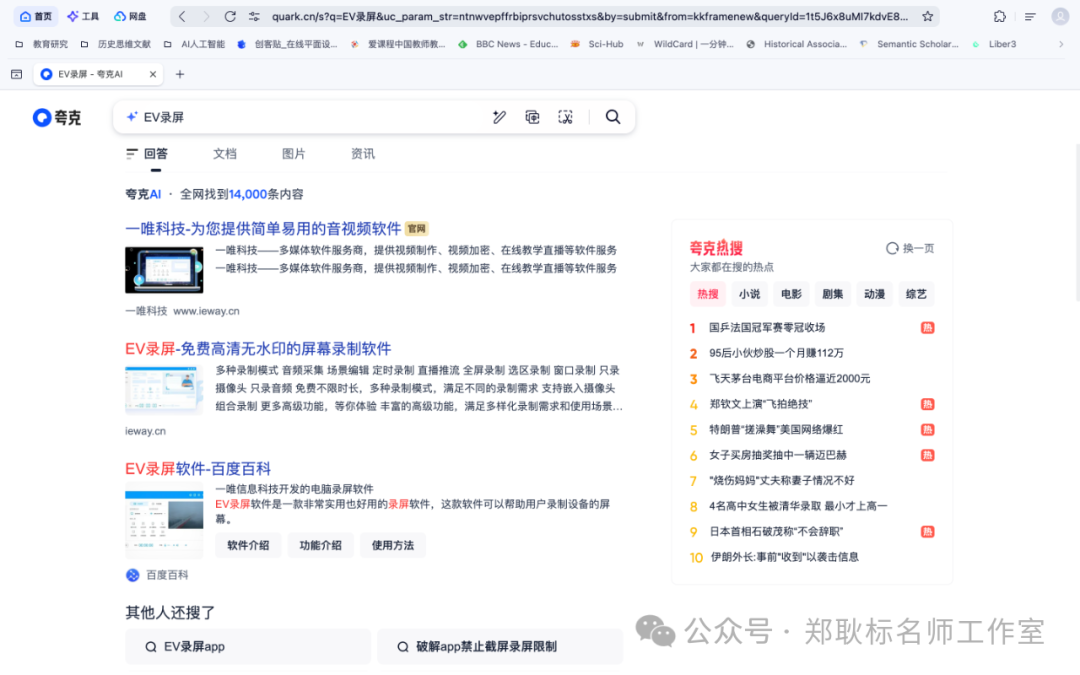
Task: Switch to the 文档 tab
Action: [225, 154]
